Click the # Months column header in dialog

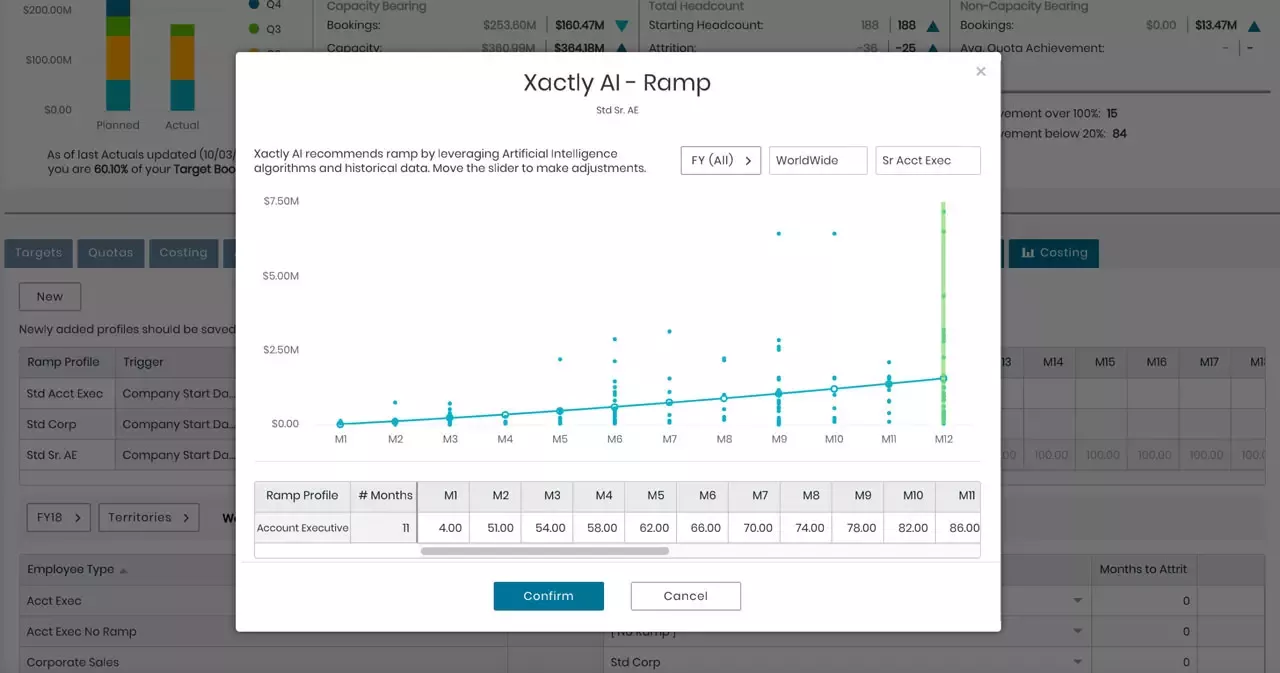click(385, 496)
